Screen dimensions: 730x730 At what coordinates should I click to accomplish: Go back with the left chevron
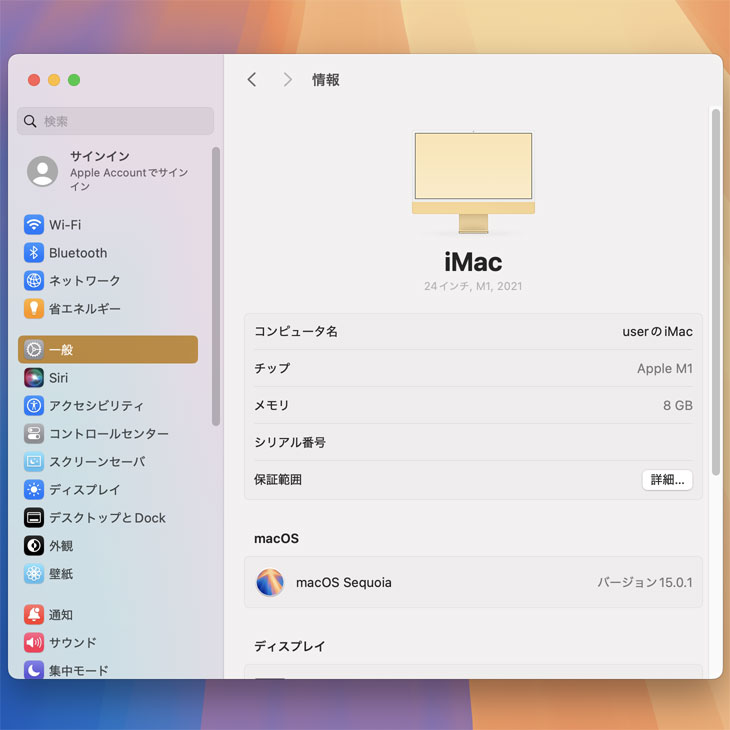(x=252, y=80)
